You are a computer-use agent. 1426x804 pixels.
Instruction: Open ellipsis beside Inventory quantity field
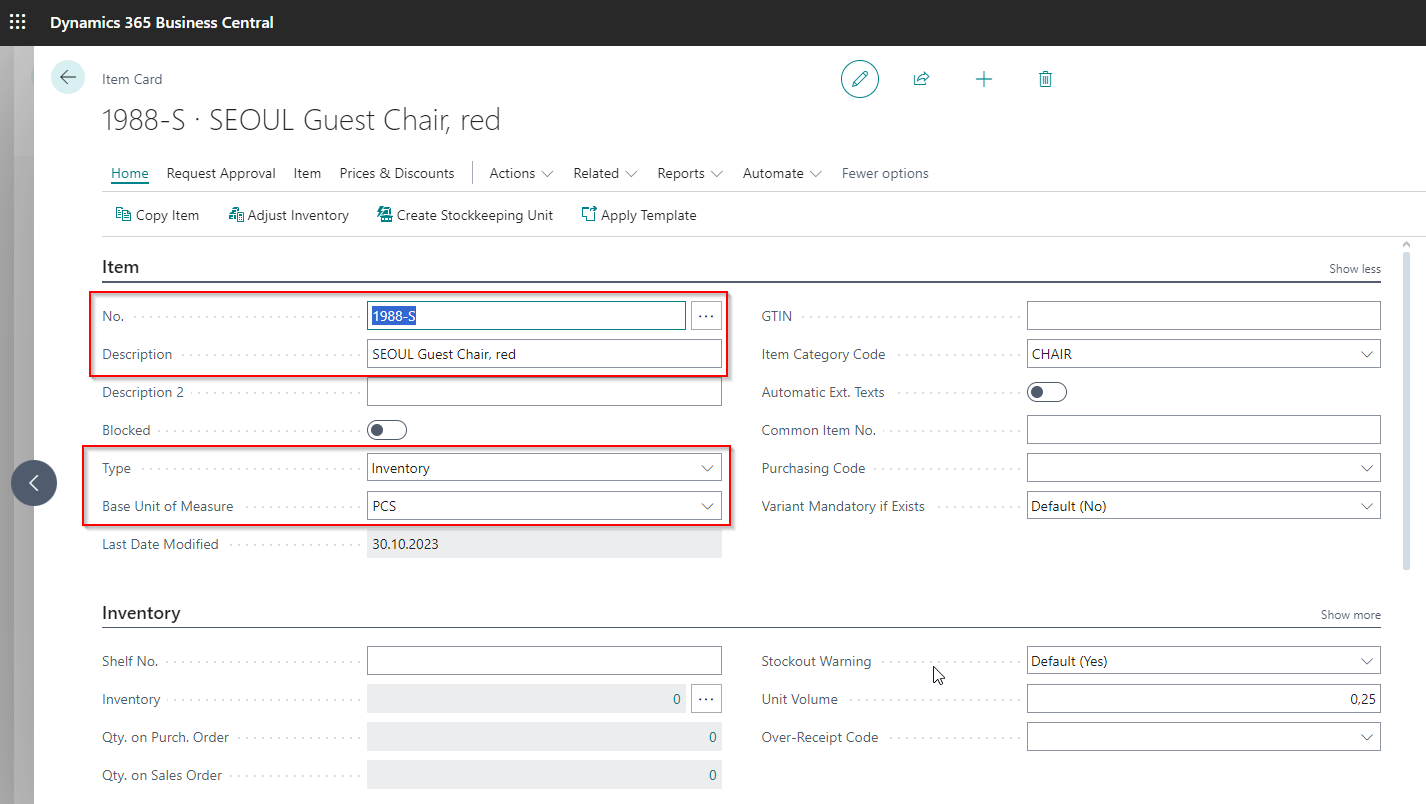(x=706, y=699)
